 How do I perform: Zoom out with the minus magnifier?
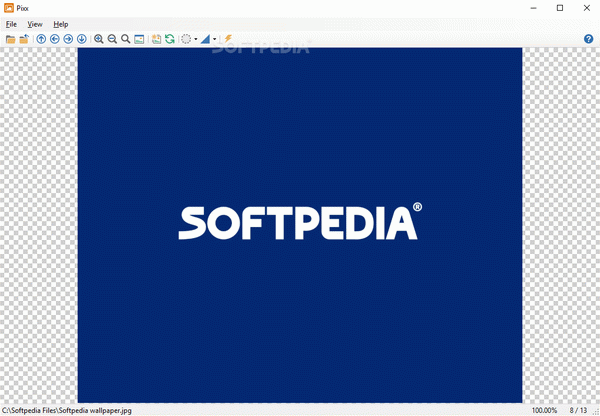coord(112,39)
